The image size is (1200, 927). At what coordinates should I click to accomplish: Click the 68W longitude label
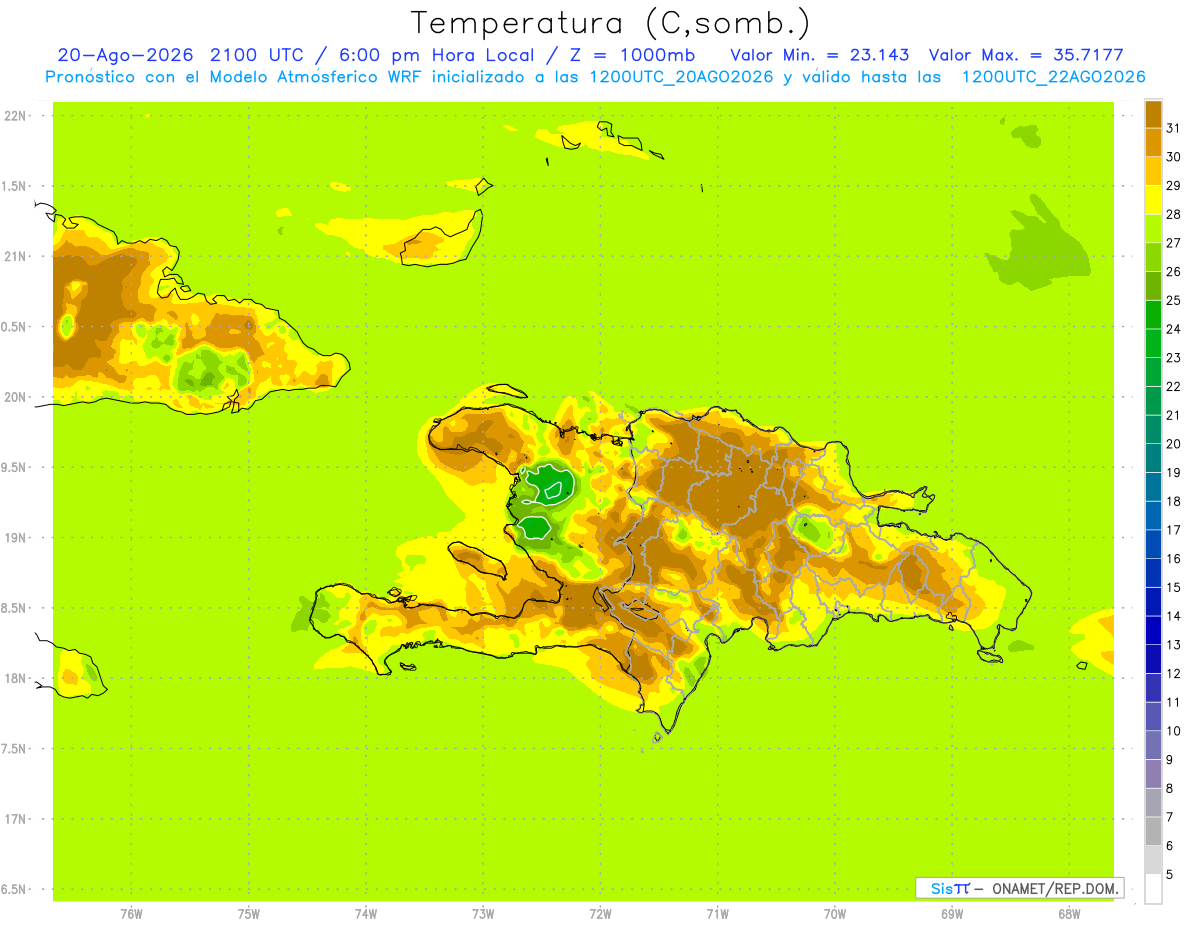point(1069,914)
